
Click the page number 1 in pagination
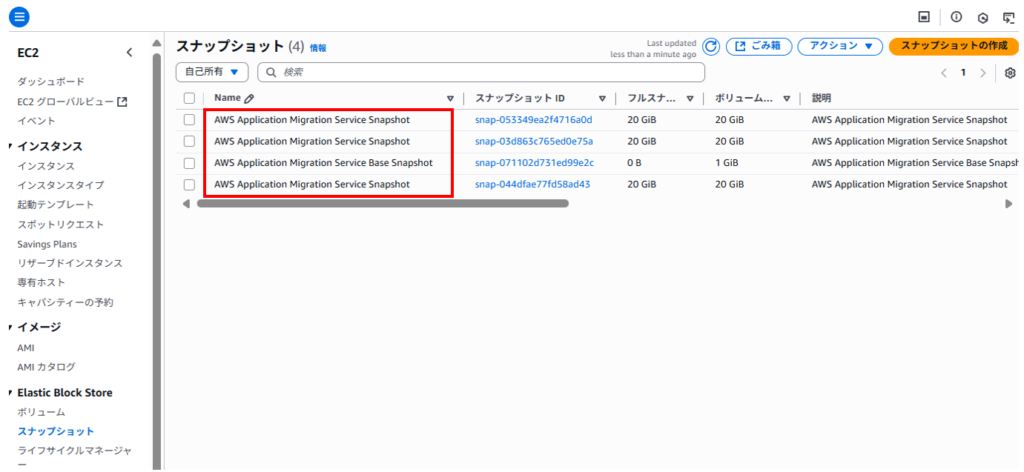click(963, 72)
